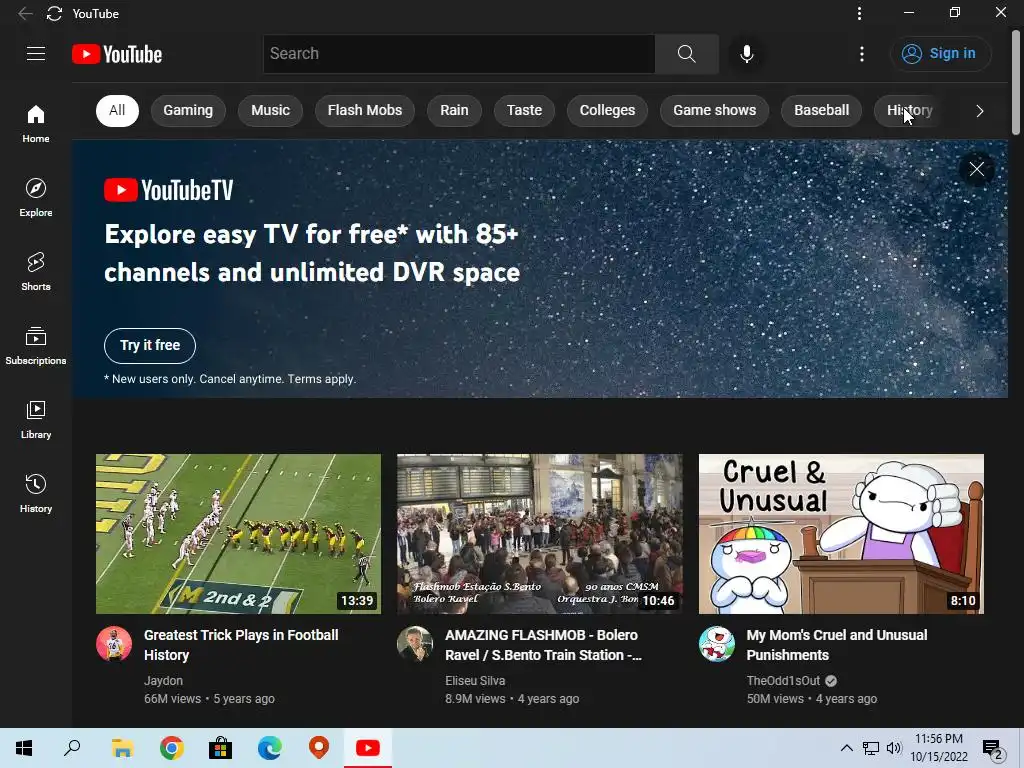Click the YouTube logo
This screenshot has width=1024, height=768.
click(117, 54)
